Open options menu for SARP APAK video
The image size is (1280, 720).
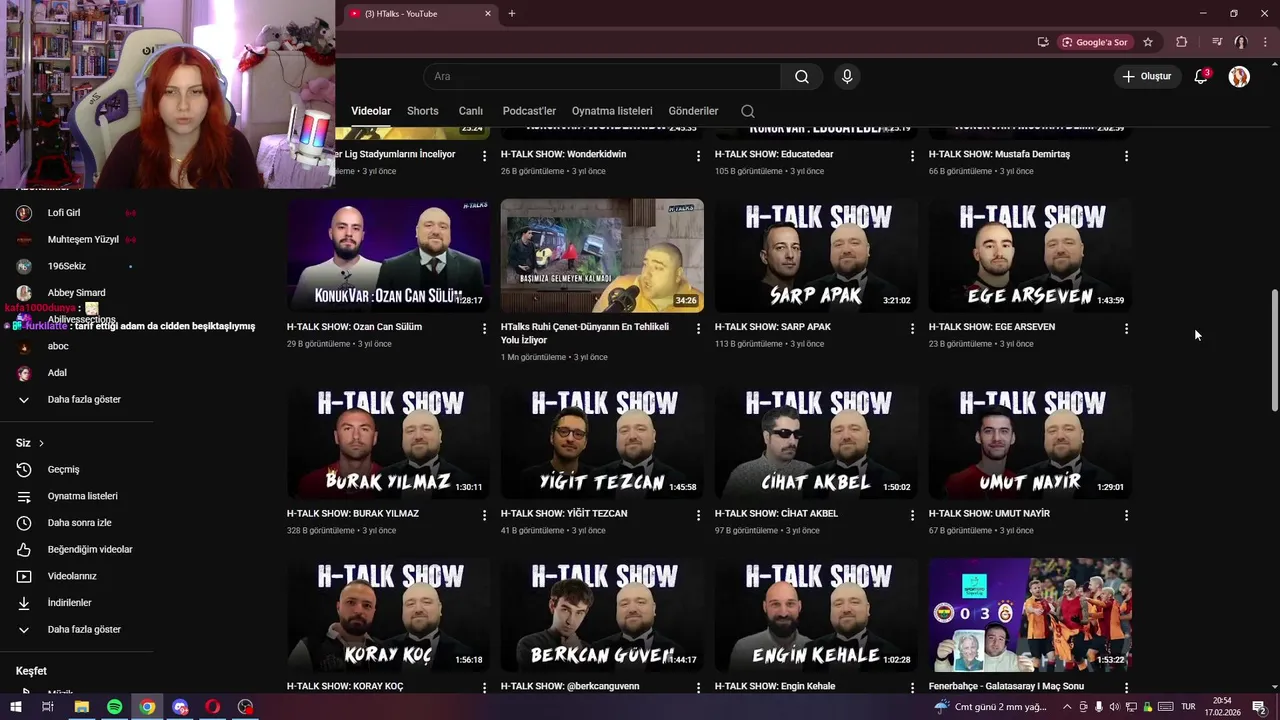point(912,328)
